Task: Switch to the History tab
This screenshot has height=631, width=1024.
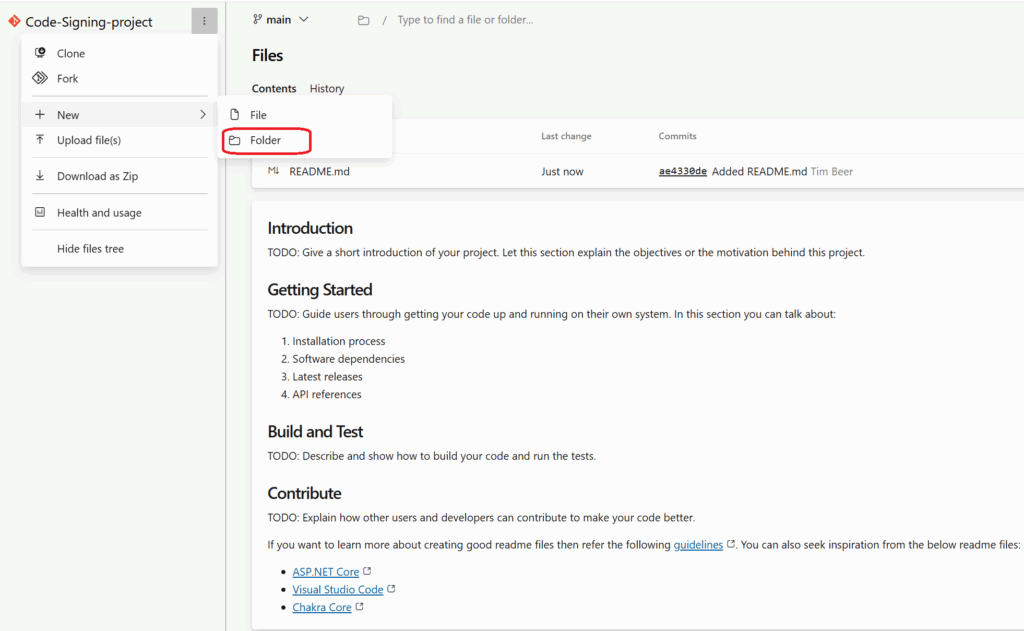Action: click(x=327, y=88)
